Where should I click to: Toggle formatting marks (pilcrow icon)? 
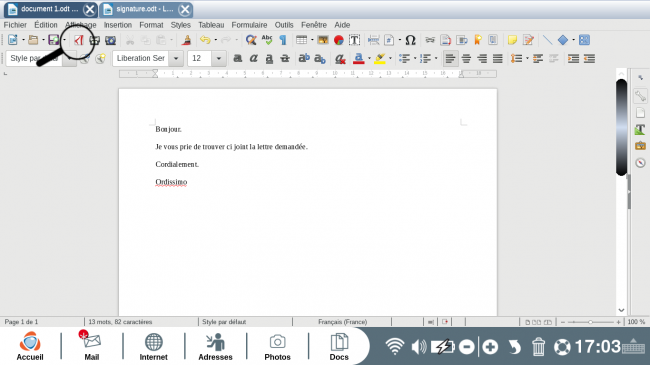[x=283, y=40]
